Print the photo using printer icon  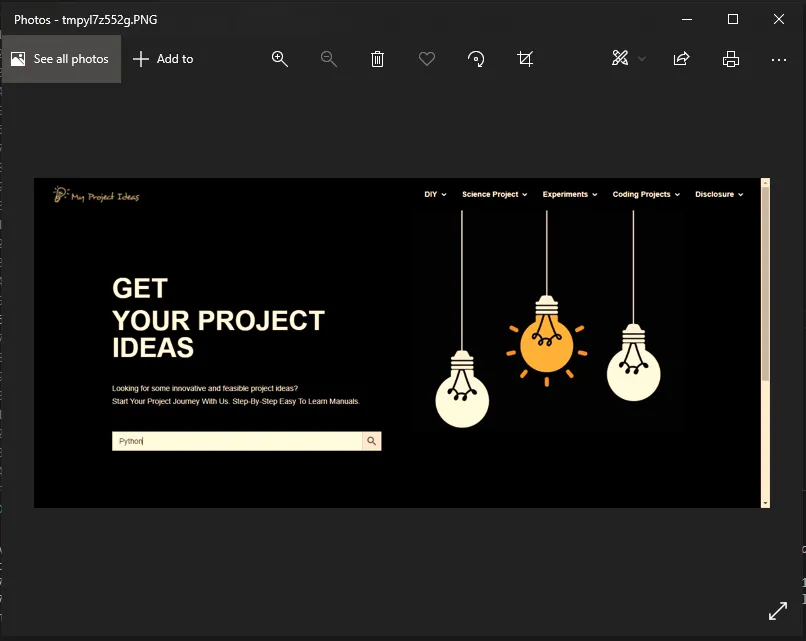731,59
